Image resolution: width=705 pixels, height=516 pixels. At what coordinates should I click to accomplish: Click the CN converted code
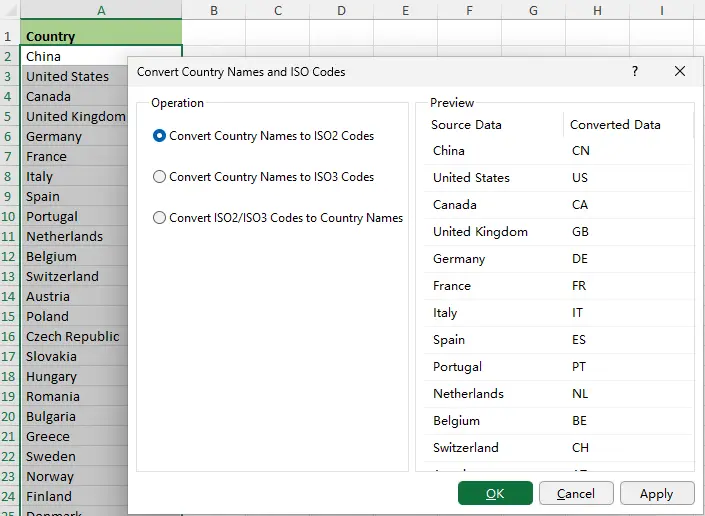[580, 151]
